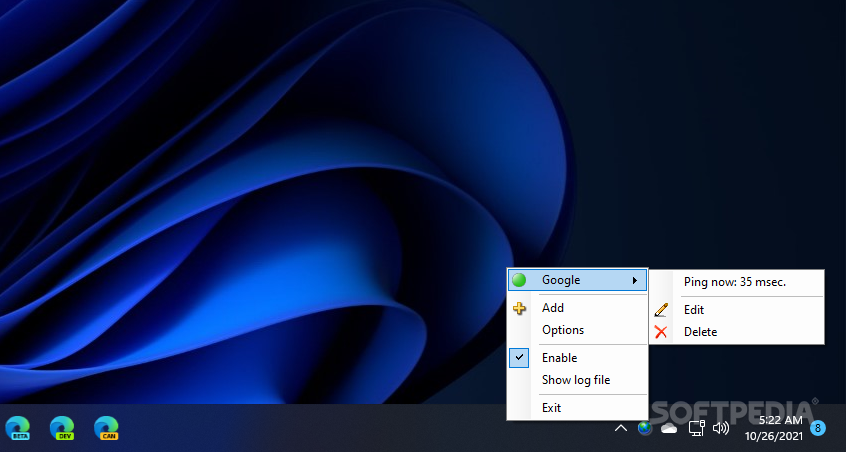Click the globe ping tray icon
846x452 pixels.
click(x=644, y=428)
